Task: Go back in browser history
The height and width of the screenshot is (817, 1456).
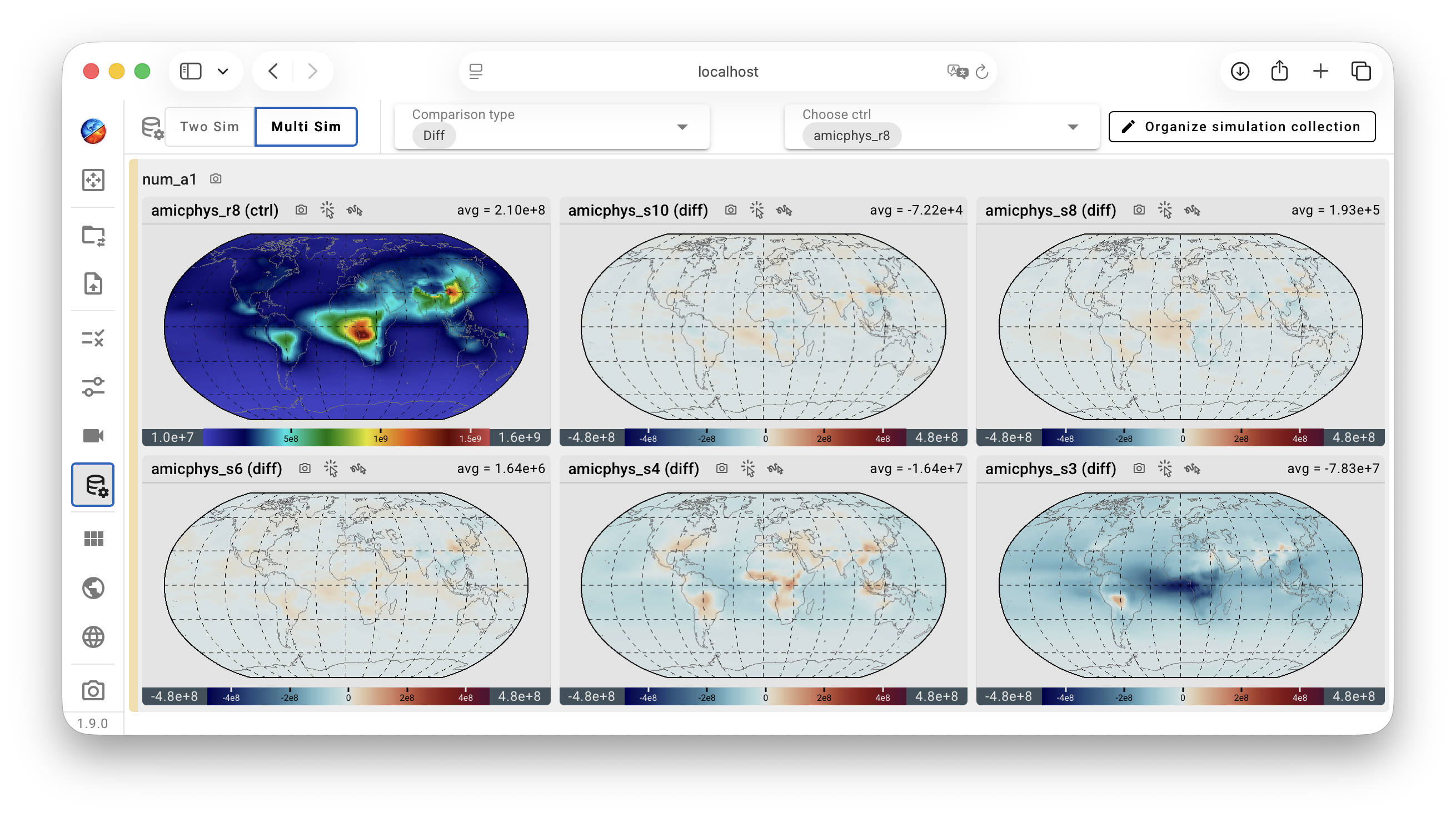Action: (x=273, y=71)
